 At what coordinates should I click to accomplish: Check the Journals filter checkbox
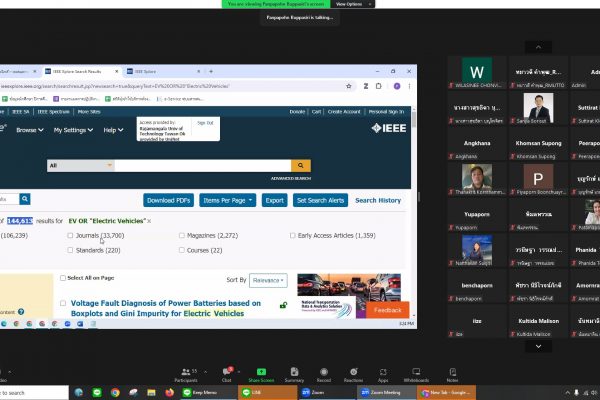(70, 235)
